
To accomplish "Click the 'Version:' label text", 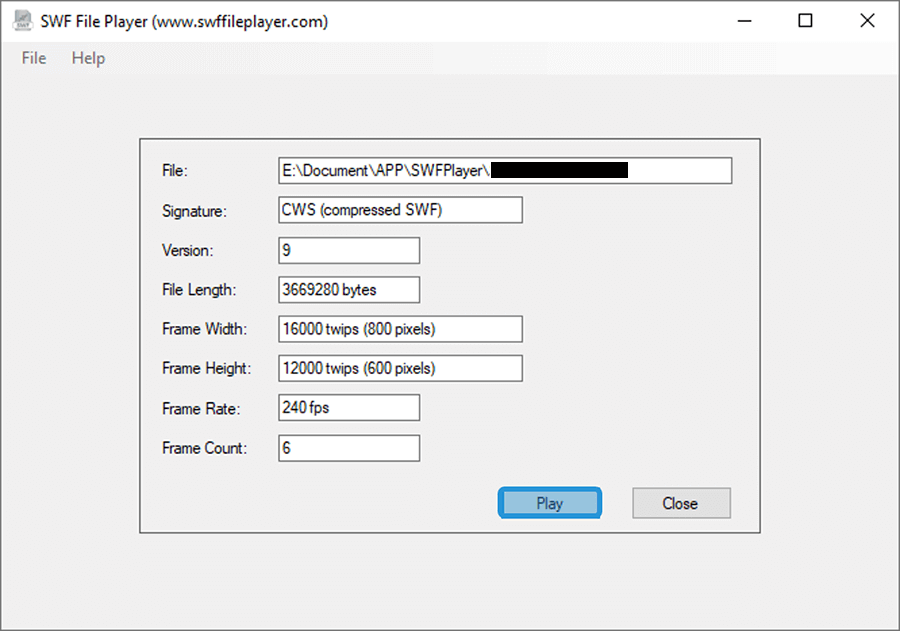I will coord(187,250).
